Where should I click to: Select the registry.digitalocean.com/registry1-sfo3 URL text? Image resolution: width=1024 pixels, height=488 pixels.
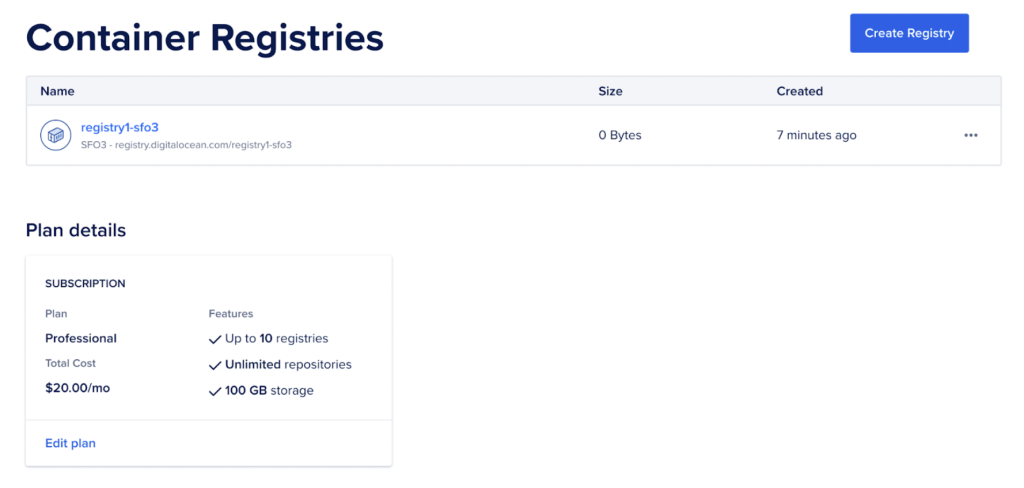pos(203,145)
